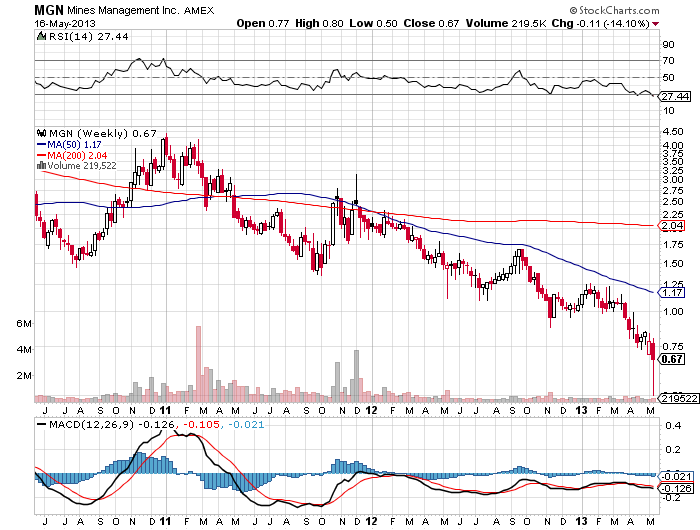Click the bold '11' year label under the MACD panel
This screenshot has width=700, height=530.
coord(165,521)
